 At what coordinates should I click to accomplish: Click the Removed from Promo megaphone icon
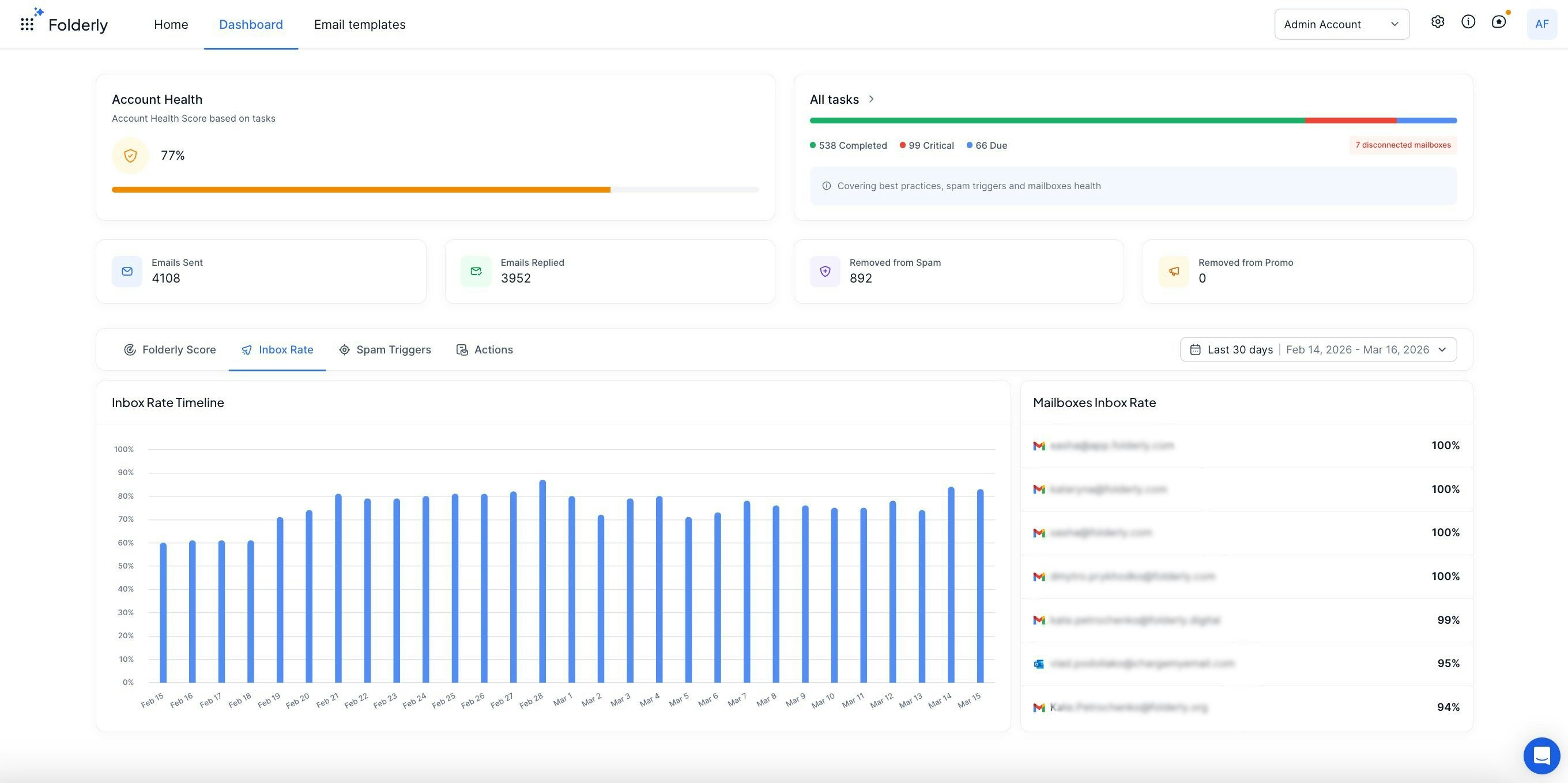pyautogui.click(x=1174, y=272)
